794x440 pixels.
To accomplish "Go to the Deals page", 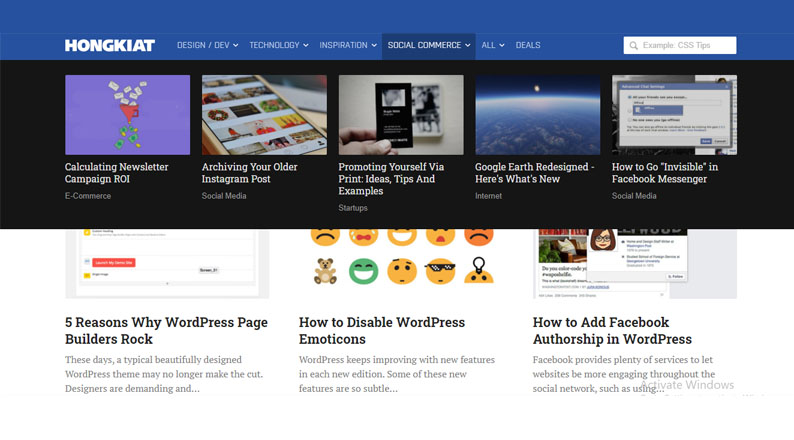I will (x=528, y=46).
